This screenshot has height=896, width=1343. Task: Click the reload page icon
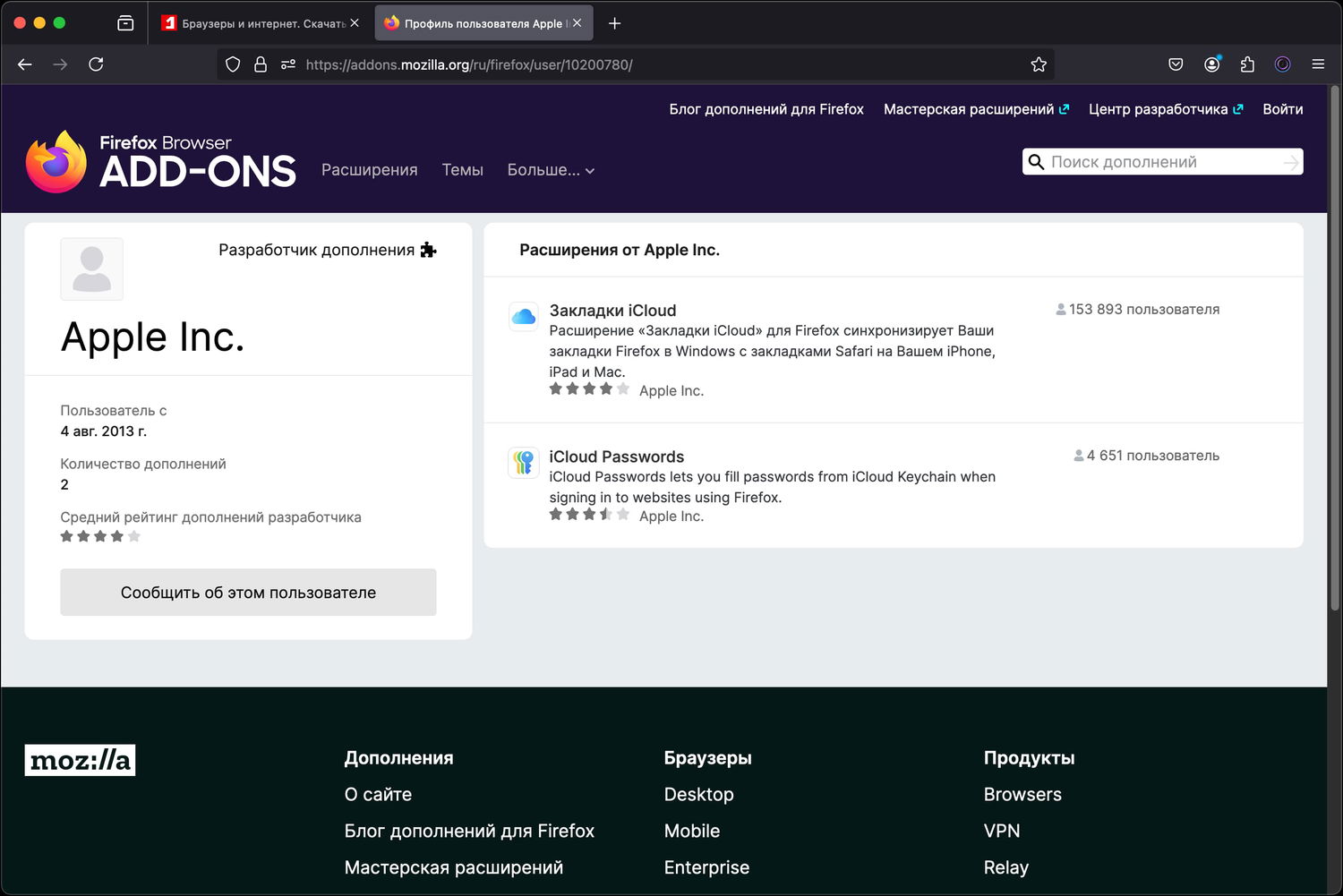(x=96, y=64)
